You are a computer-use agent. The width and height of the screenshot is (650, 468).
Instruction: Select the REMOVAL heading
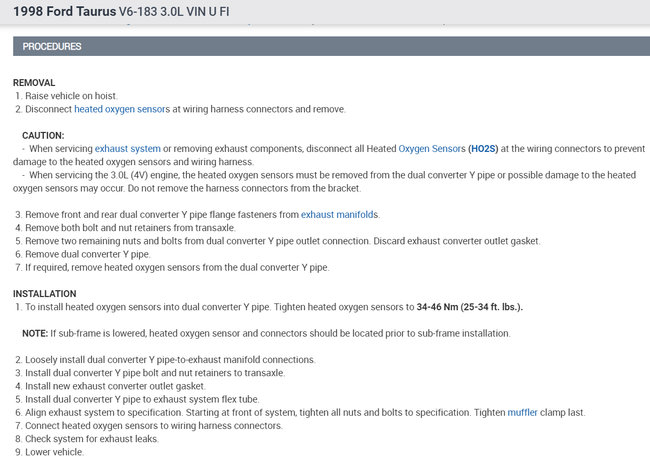click(x=34, y=82)
